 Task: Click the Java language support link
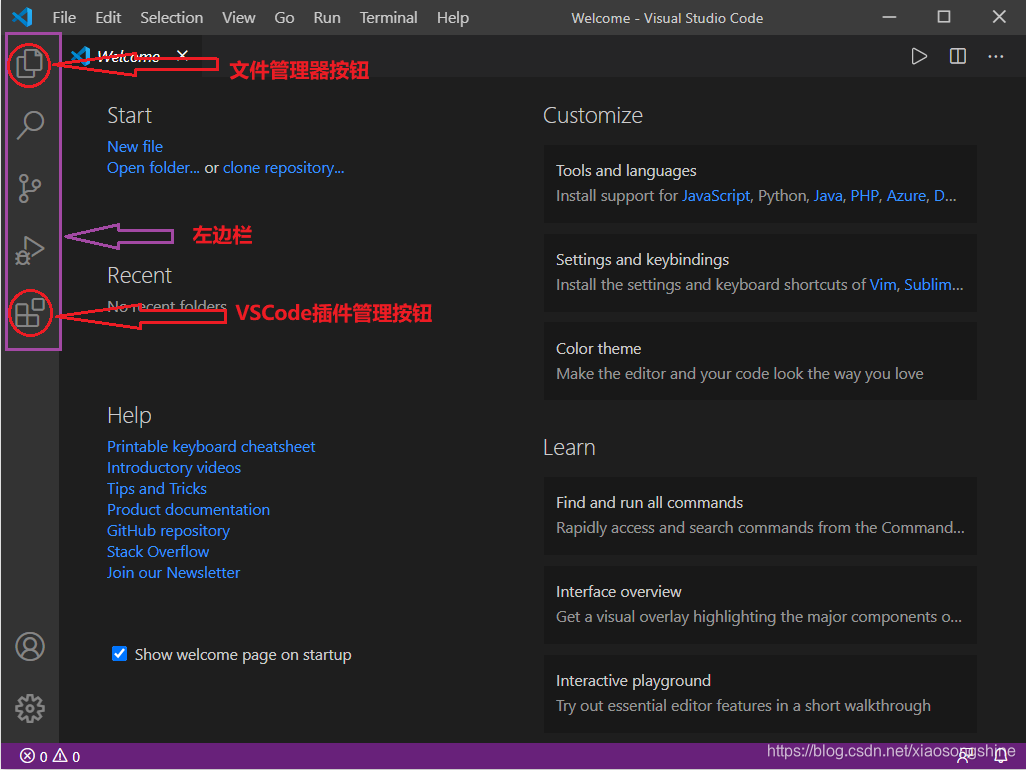point(828,196)
